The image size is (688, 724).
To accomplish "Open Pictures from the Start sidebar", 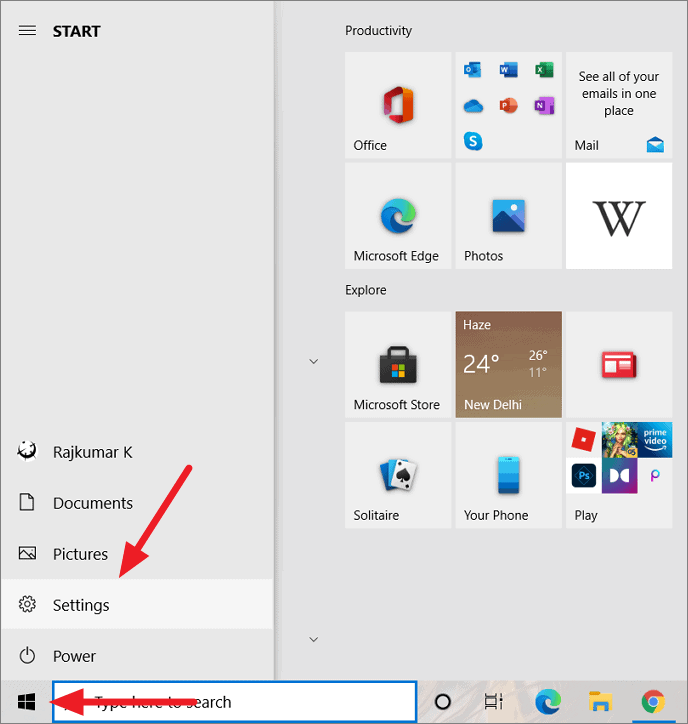I will tap(137, 554).
